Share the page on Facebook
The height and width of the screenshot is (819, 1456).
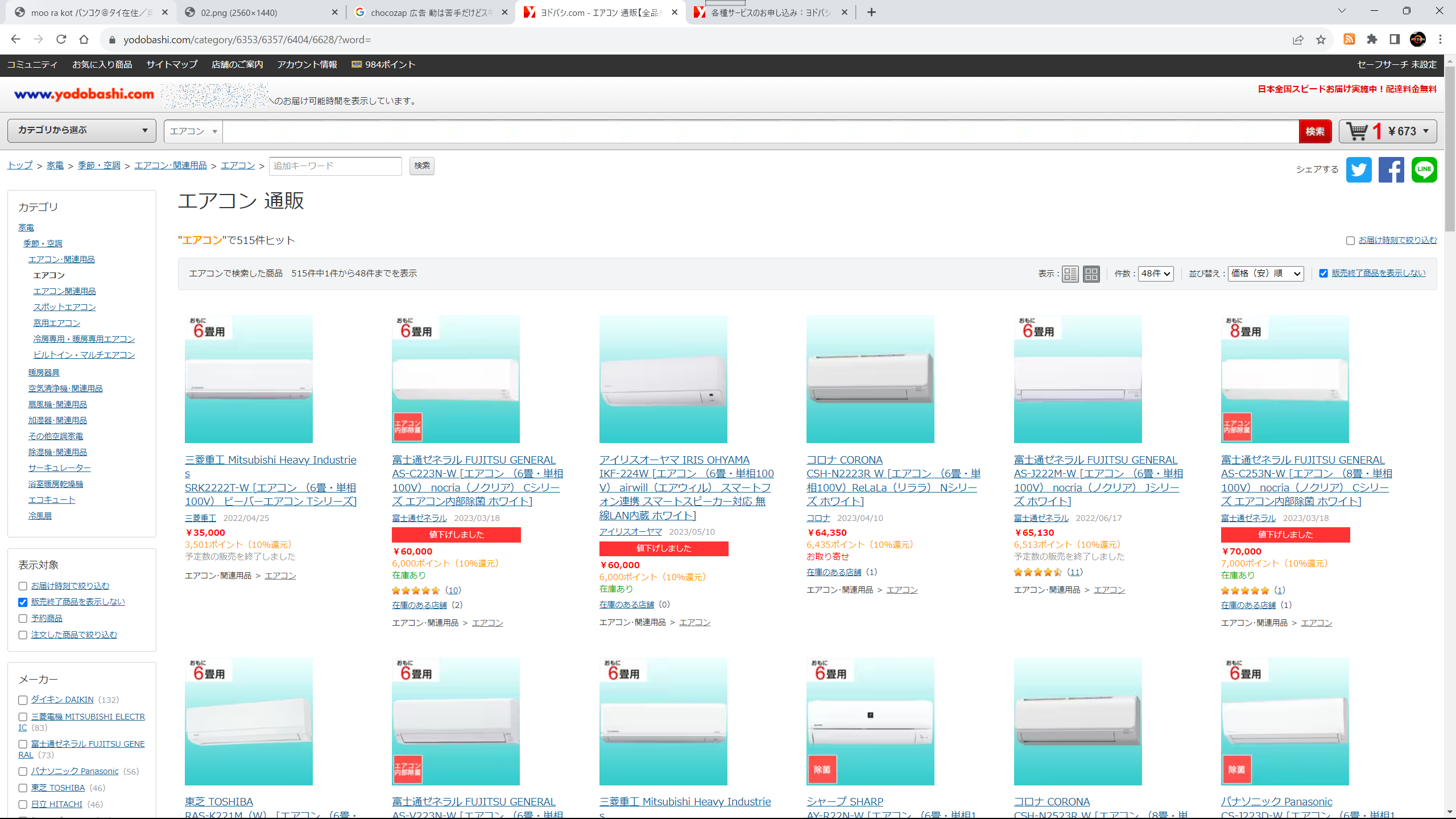coord(1391,169)
